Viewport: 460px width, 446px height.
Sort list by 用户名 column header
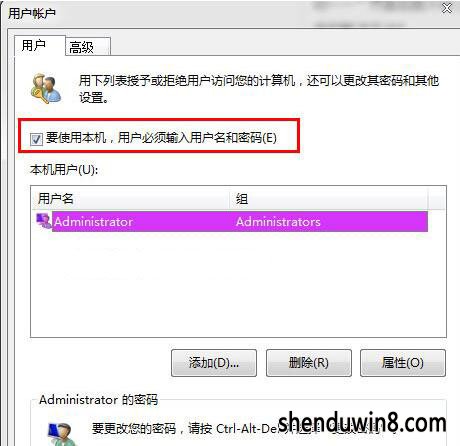pyautogui.click(x=130, y=199)
